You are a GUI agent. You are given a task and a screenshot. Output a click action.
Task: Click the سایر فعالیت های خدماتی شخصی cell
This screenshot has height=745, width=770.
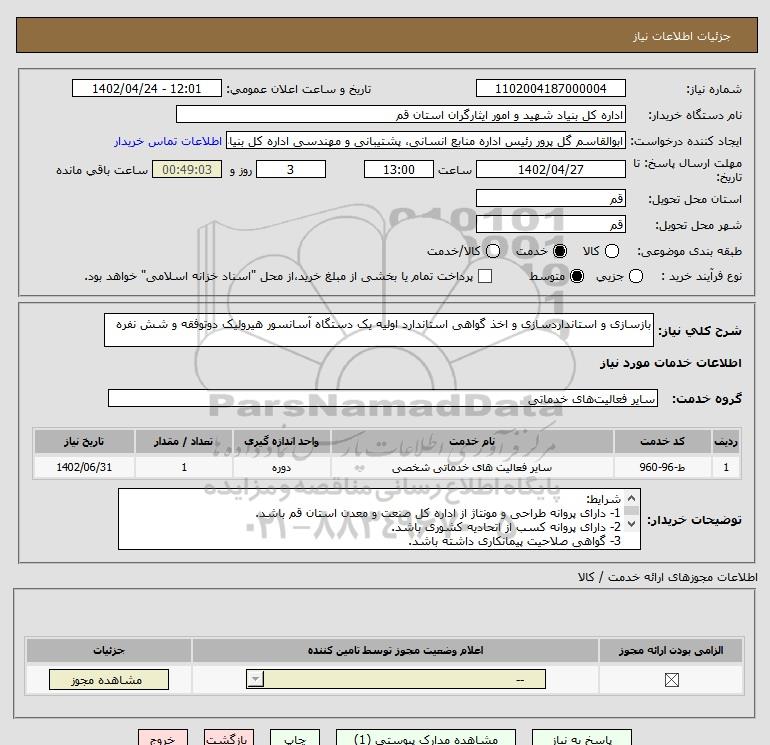472,467
